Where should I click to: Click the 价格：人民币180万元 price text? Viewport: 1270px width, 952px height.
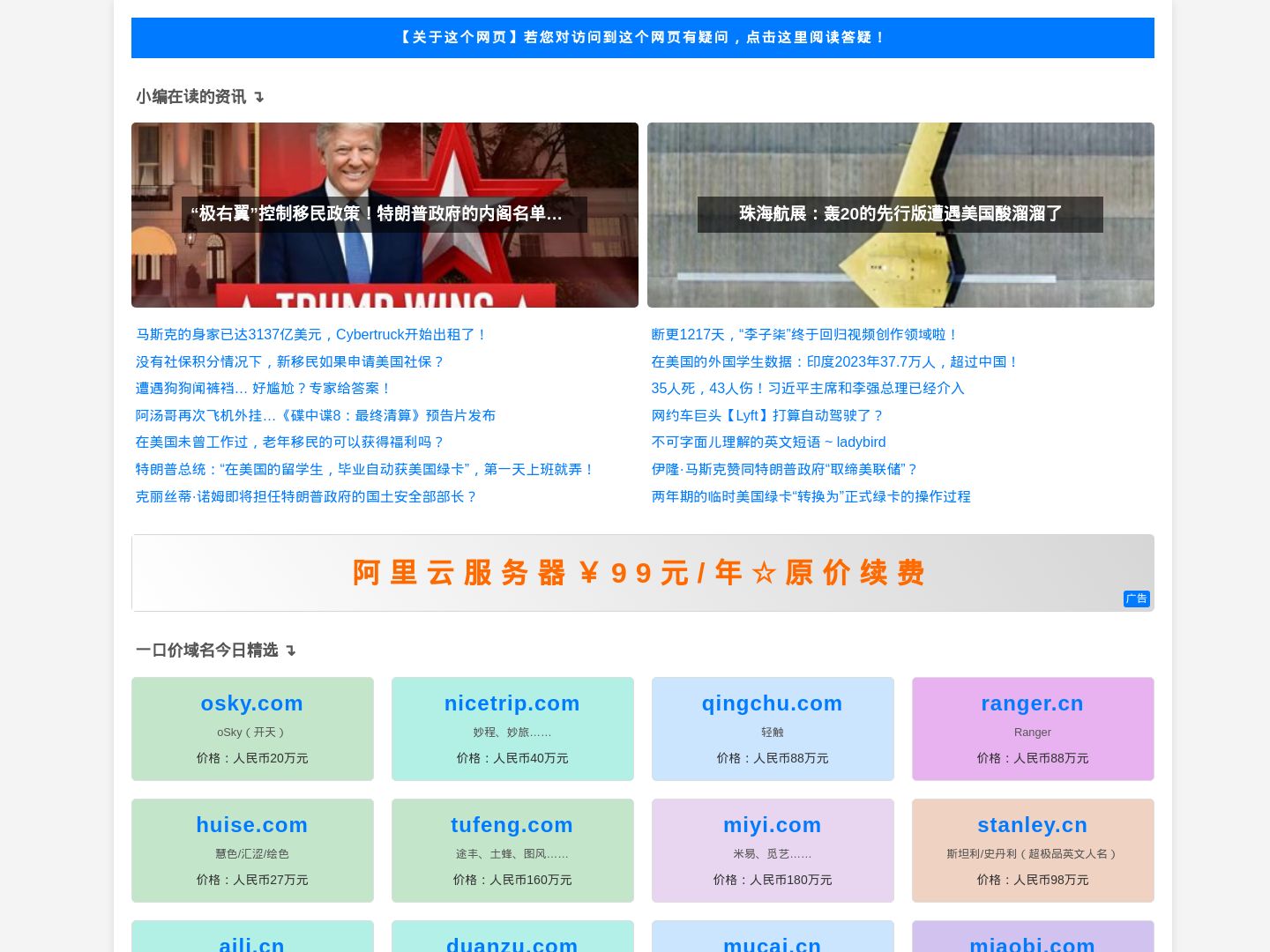[773, 880]
